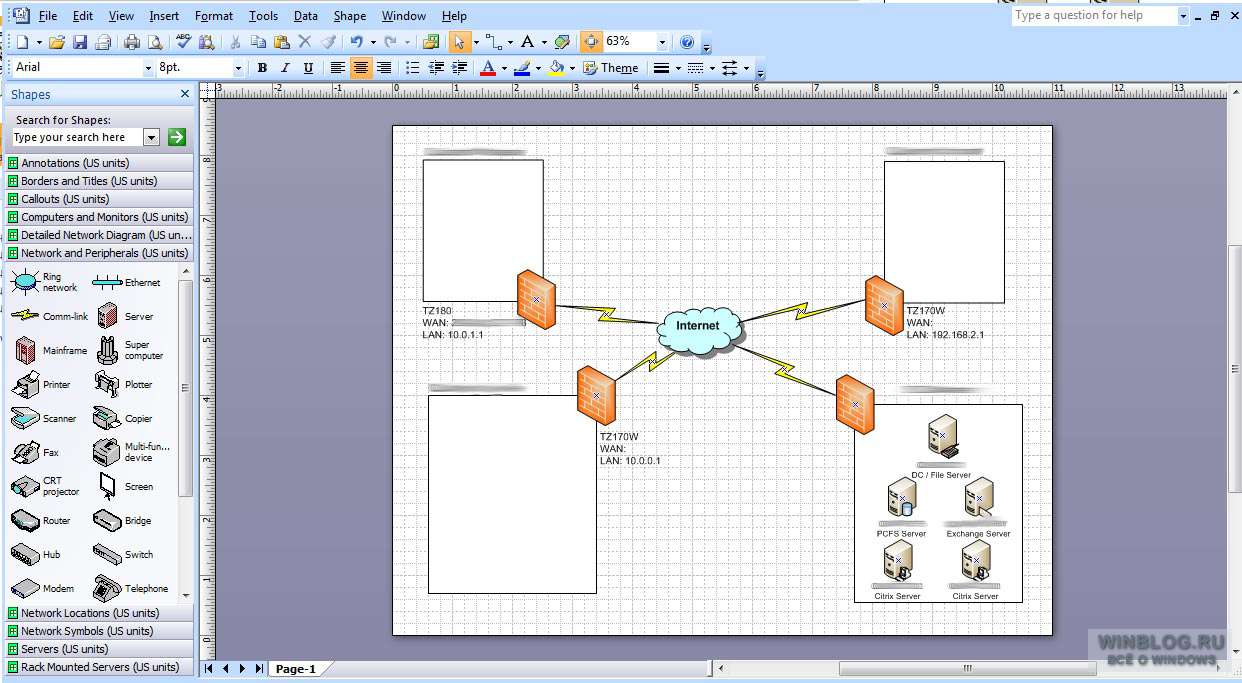Click the Copy icon
Screen dimensions: 1242x683
point(258,42)
